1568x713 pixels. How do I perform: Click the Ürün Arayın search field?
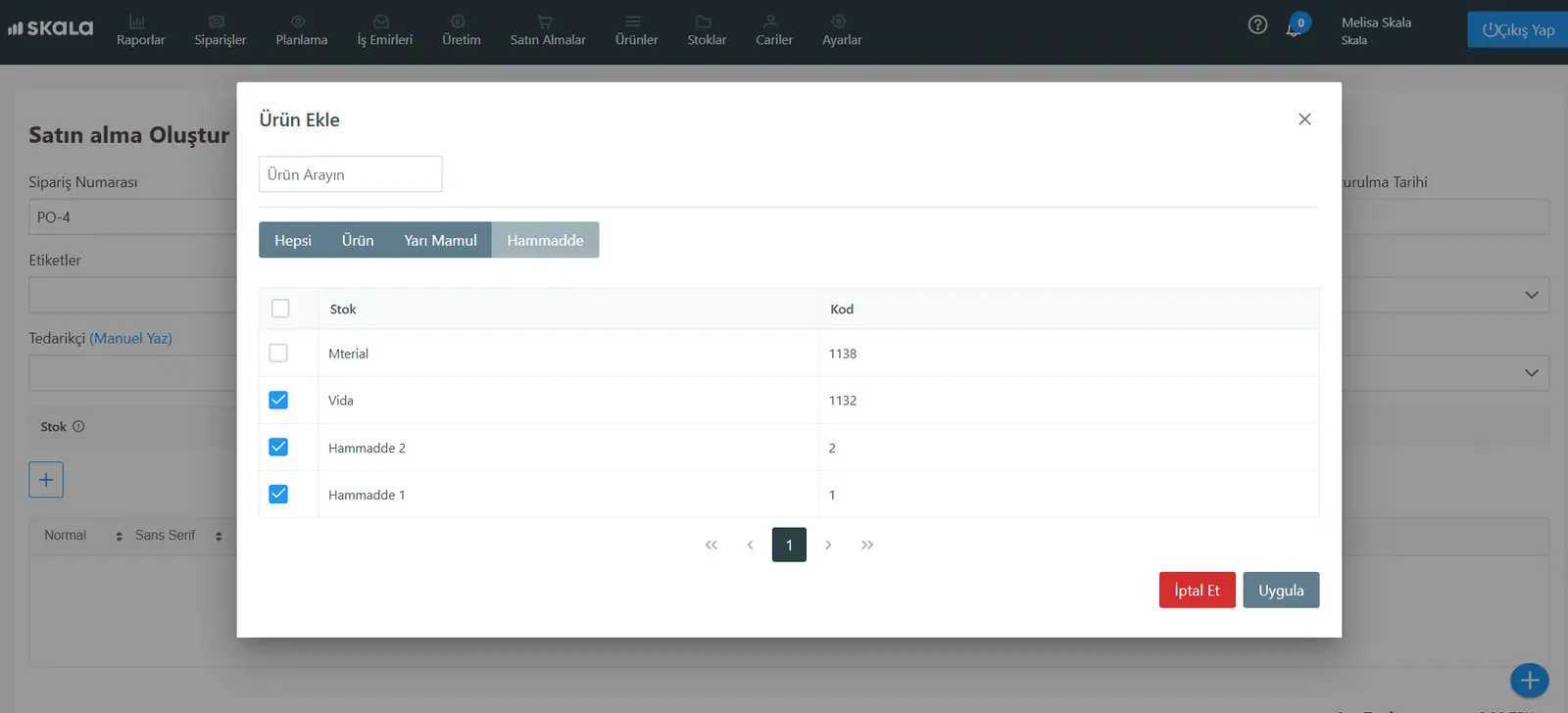click(350, 174)
